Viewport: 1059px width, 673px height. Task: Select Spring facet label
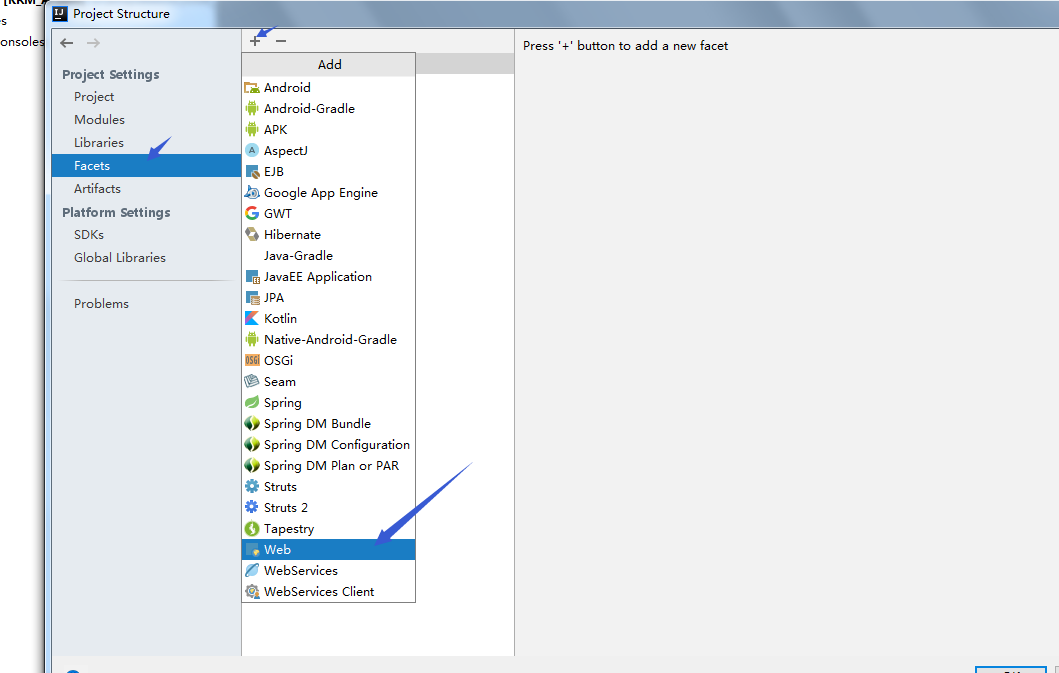(x=282, y=403)
